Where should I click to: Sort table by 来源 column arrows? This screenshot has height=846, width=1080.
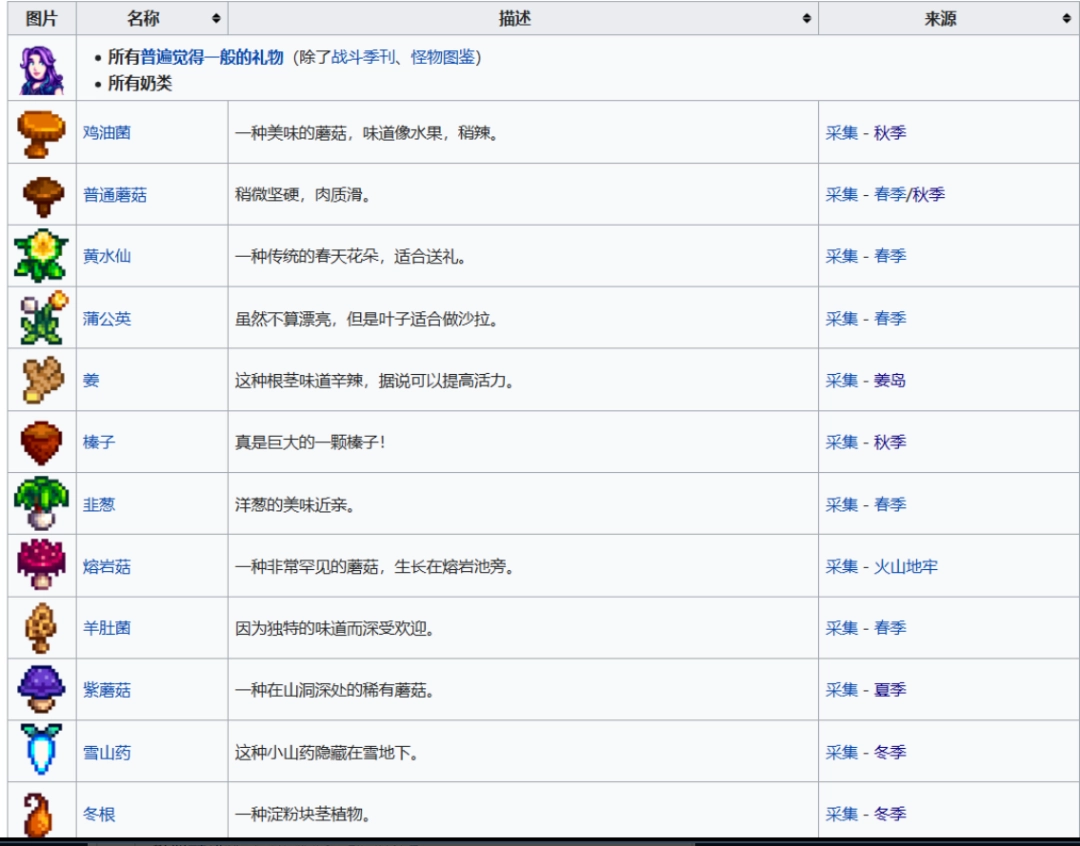(x=1066, y=19)
